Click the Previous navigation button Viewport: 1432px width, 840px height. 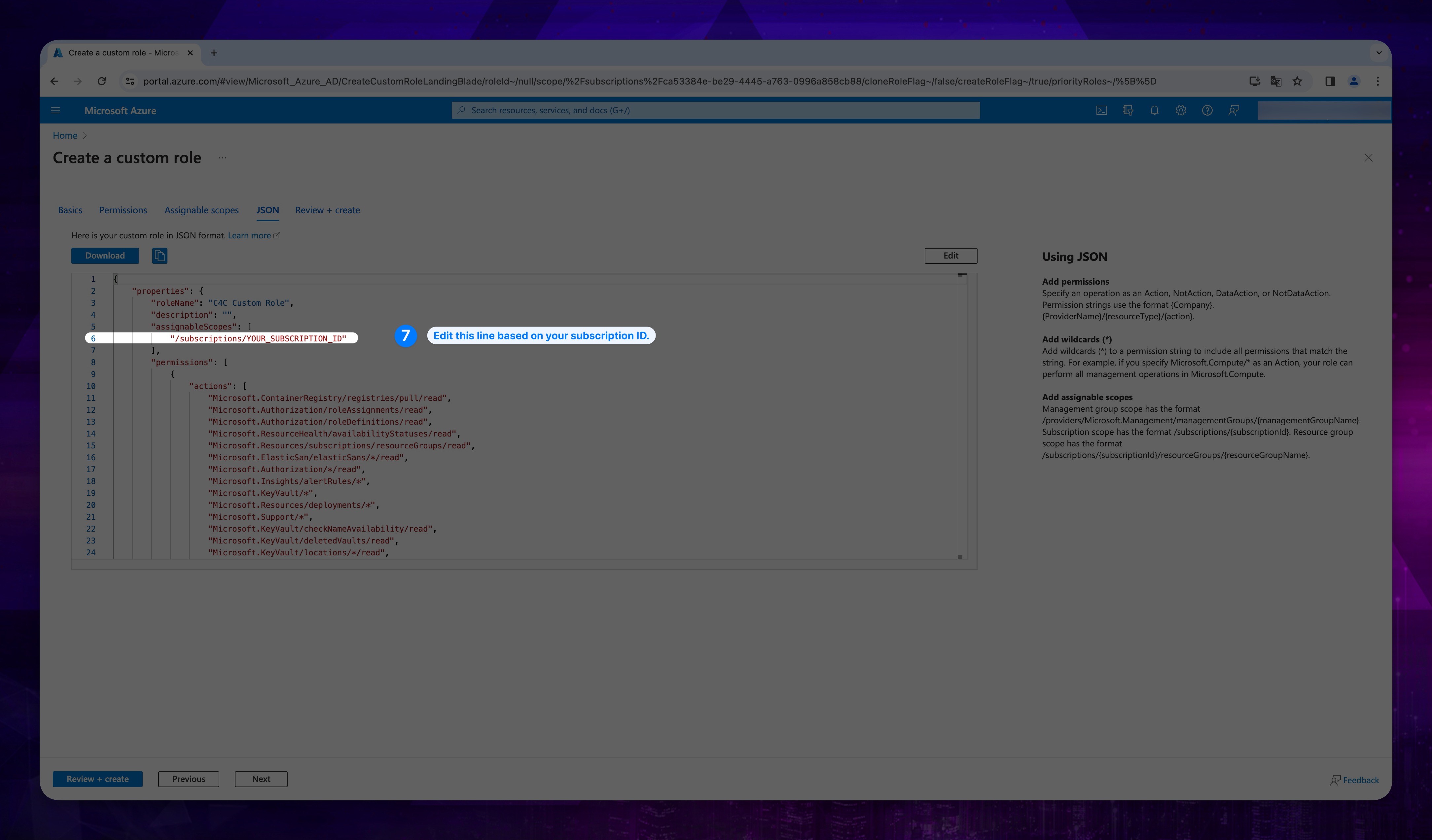click(188, 778)
